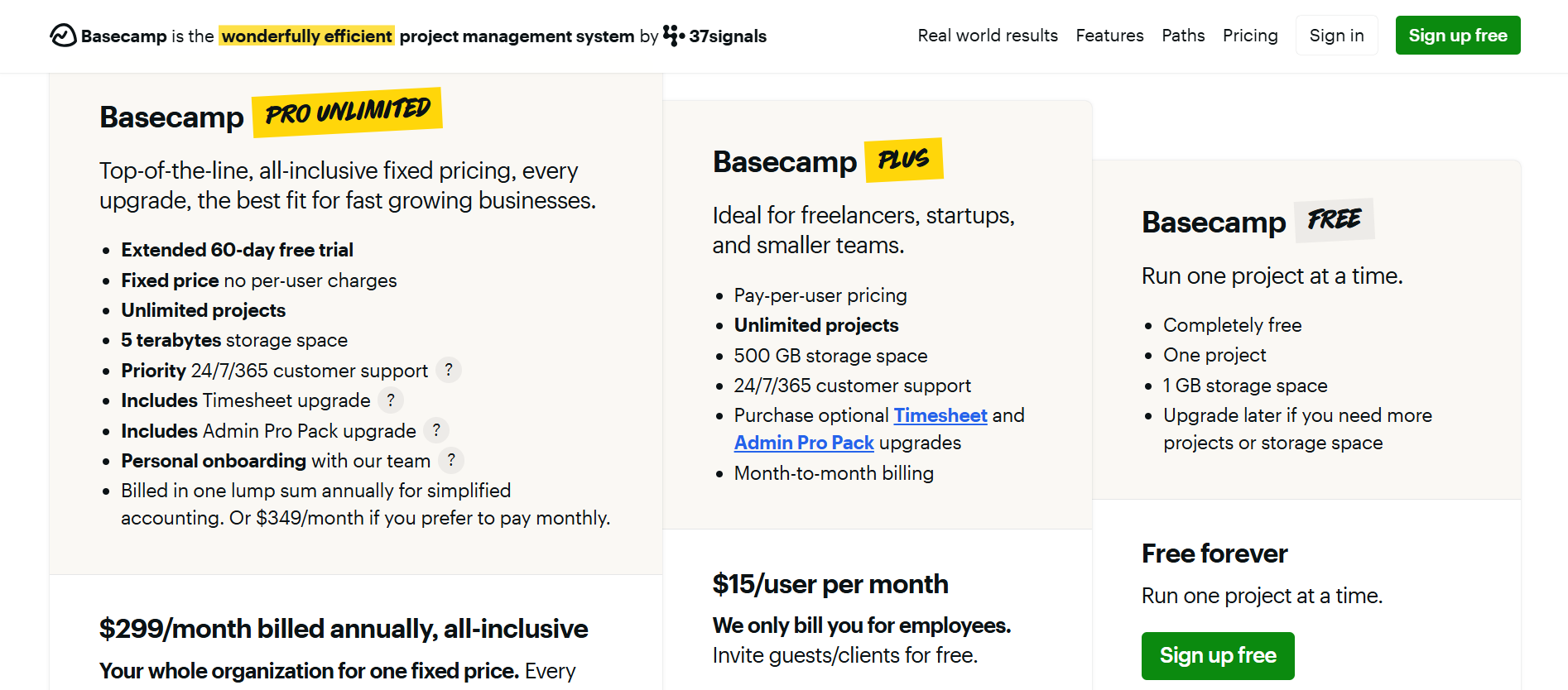1568x690 pixels.
Task: Click 'Run one project at a time.' under Free forever
Action: pyautogui.click(x=1262, y=596)
